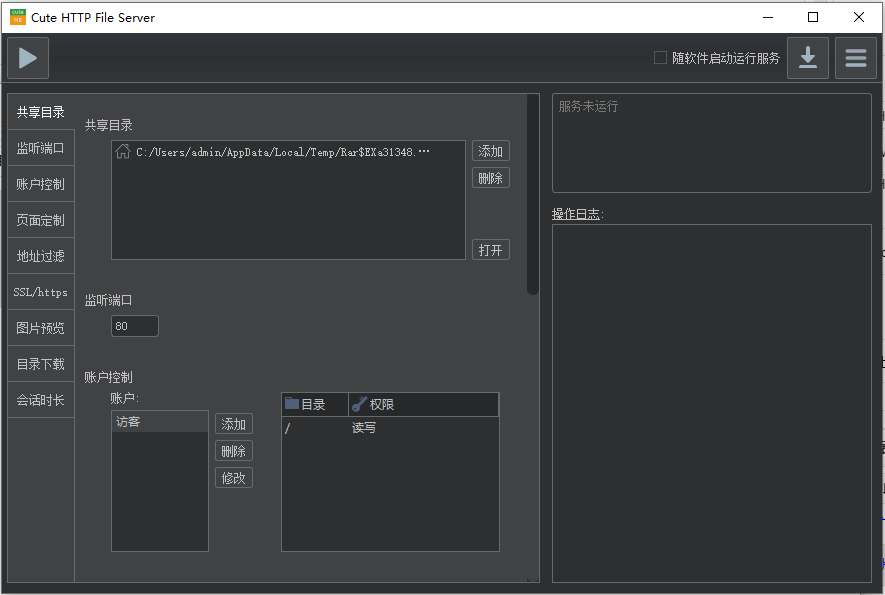885x595 pixels.
Task: Click the home icon beside shared path
Action: [x=123, y=152]
